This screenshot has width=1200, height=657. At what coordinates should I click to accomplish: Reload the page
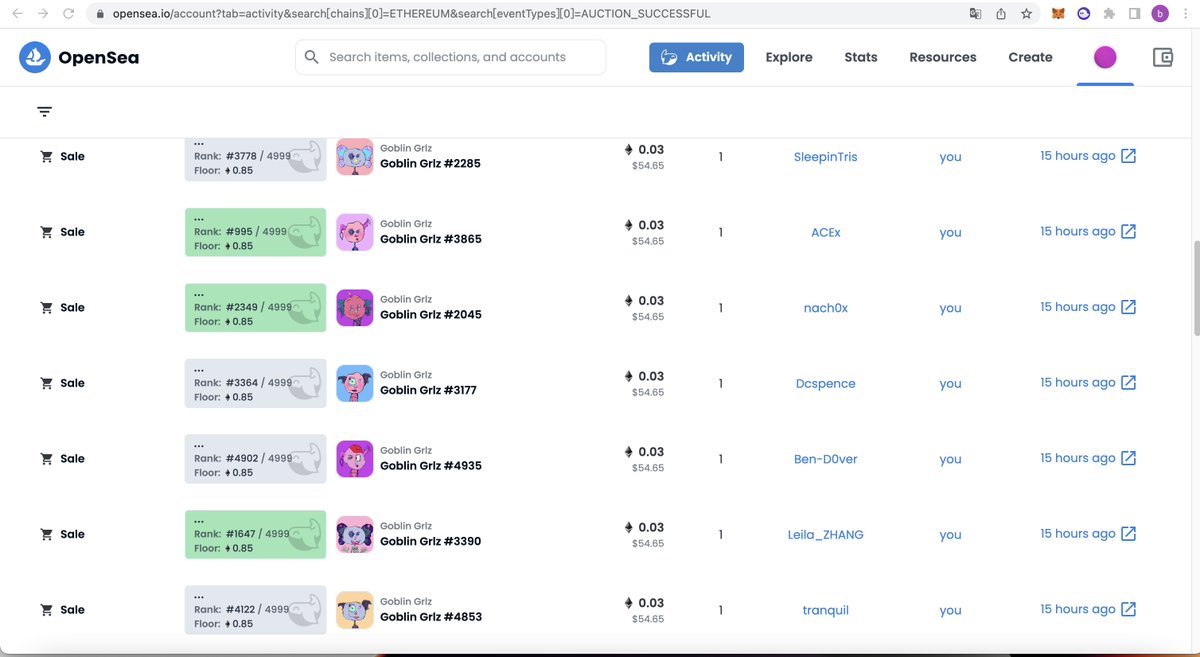click(x=68, y=14)
